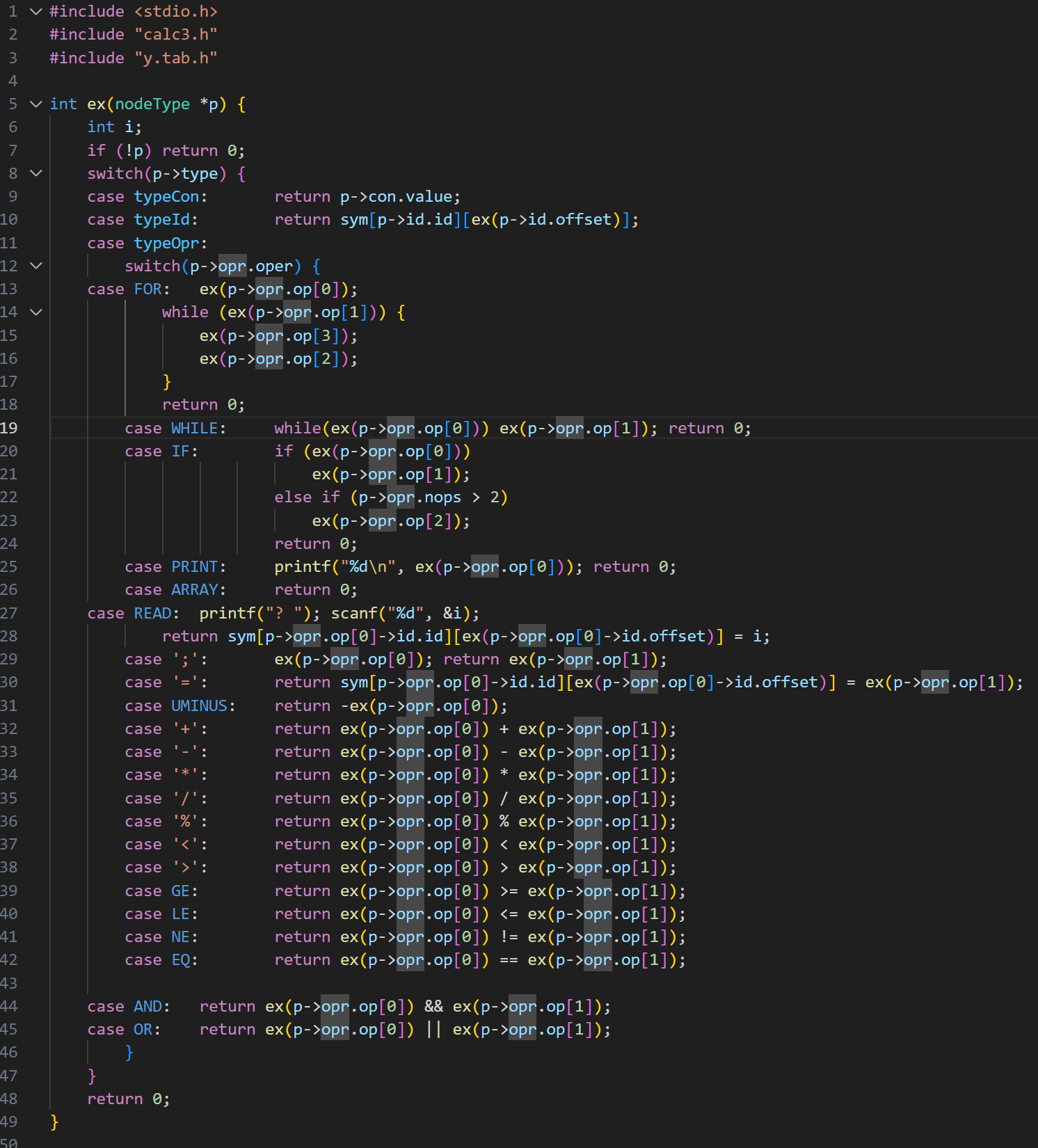Click 'else if' on line 22

click(x=308, y=497)
